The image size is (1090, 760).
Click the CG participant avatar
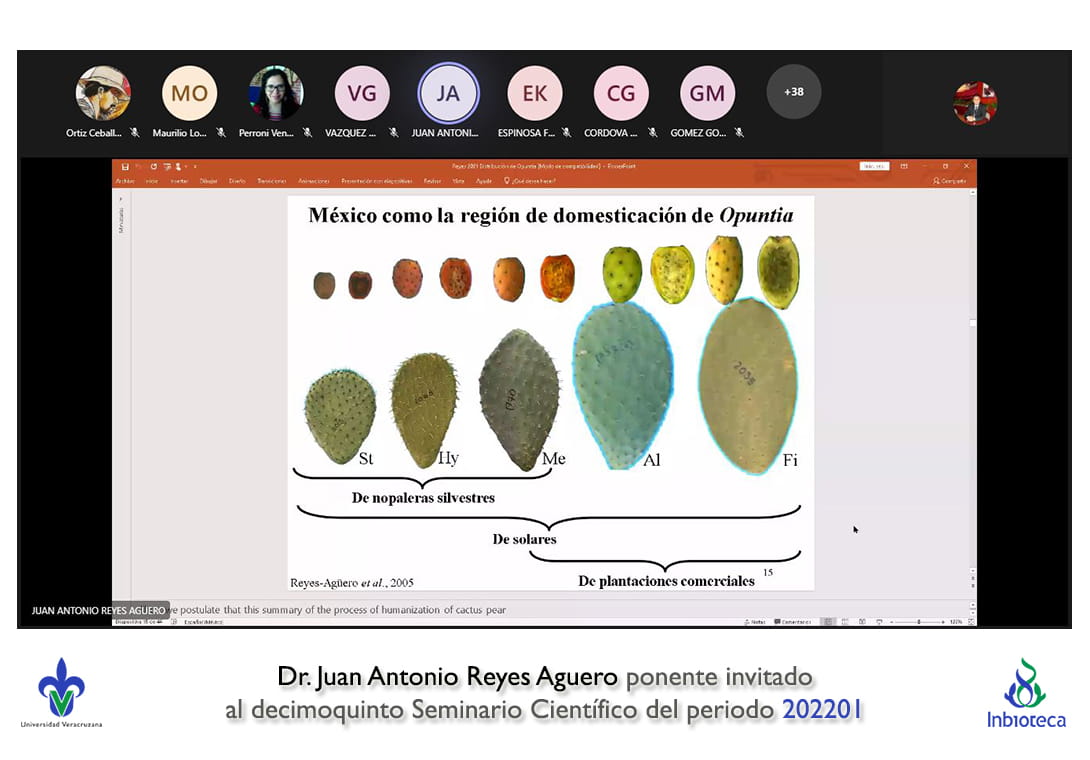tap(621, 93)
